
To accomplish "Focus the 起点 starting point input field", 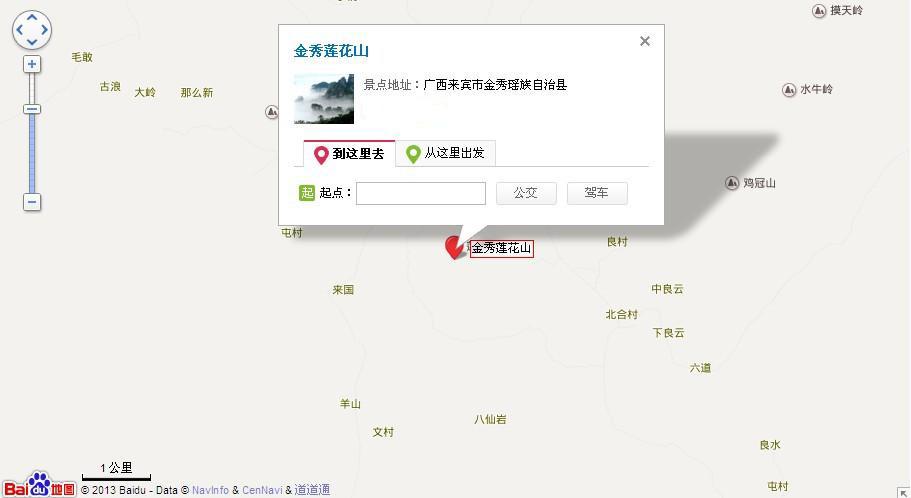I will [x=421, y=194].
